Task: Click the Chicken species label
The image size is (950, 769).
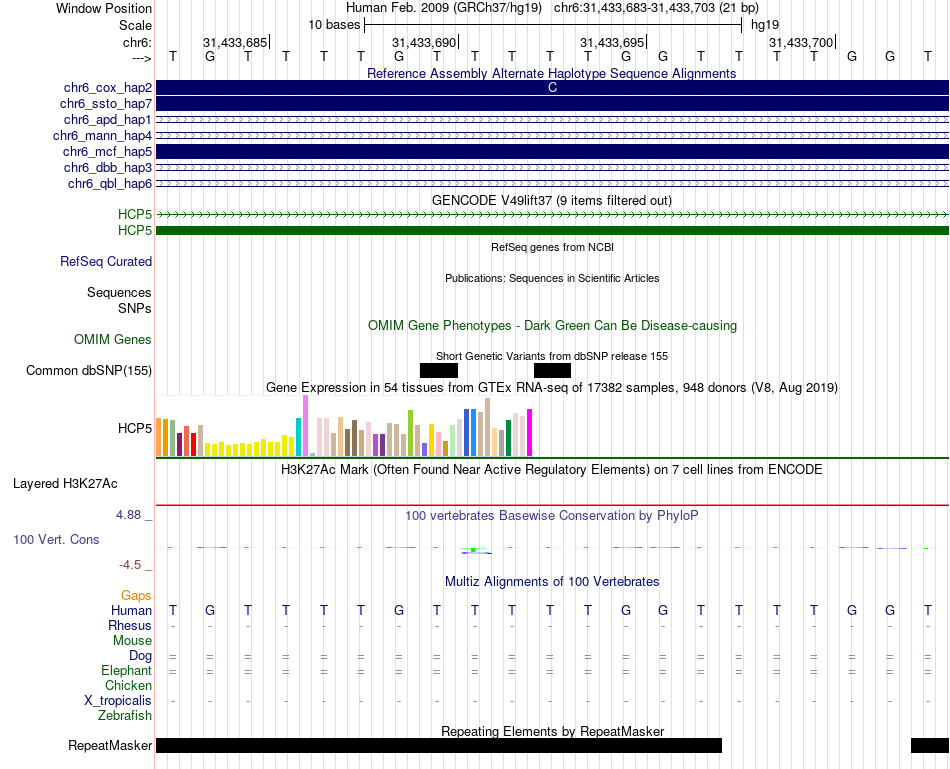Action: pyautogui.click(x=128, y=685)
